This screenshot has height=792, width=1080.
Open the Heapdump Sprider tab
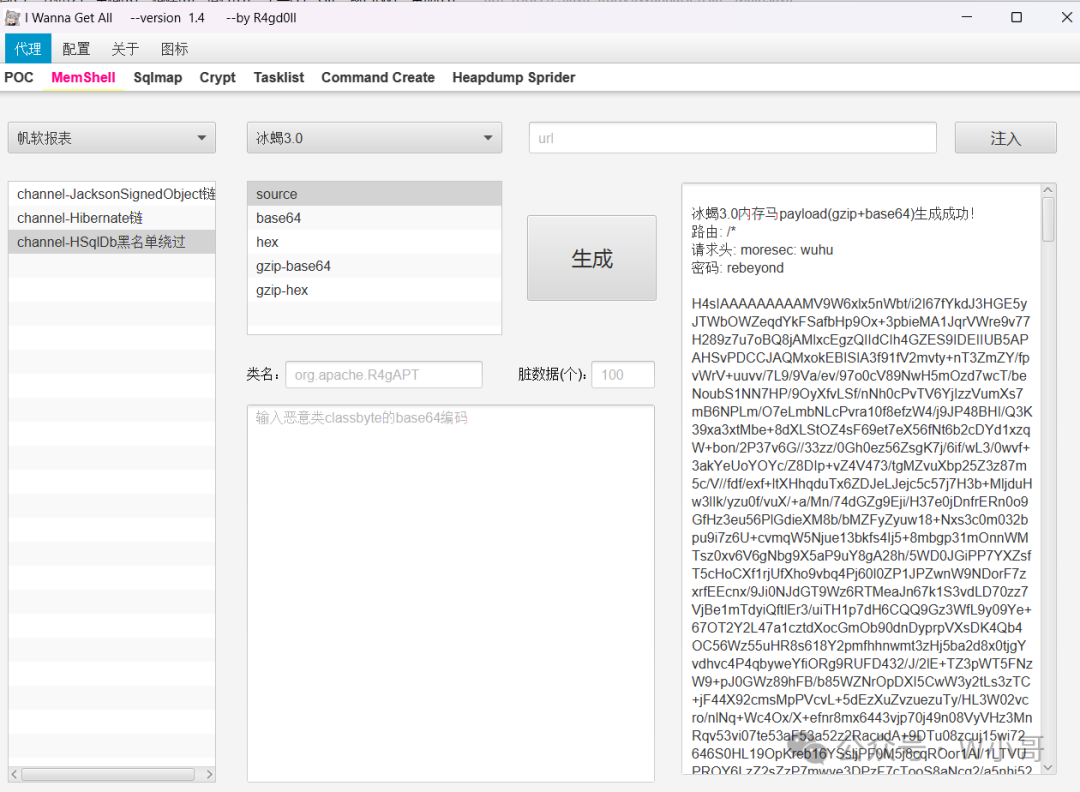[513, 77]
